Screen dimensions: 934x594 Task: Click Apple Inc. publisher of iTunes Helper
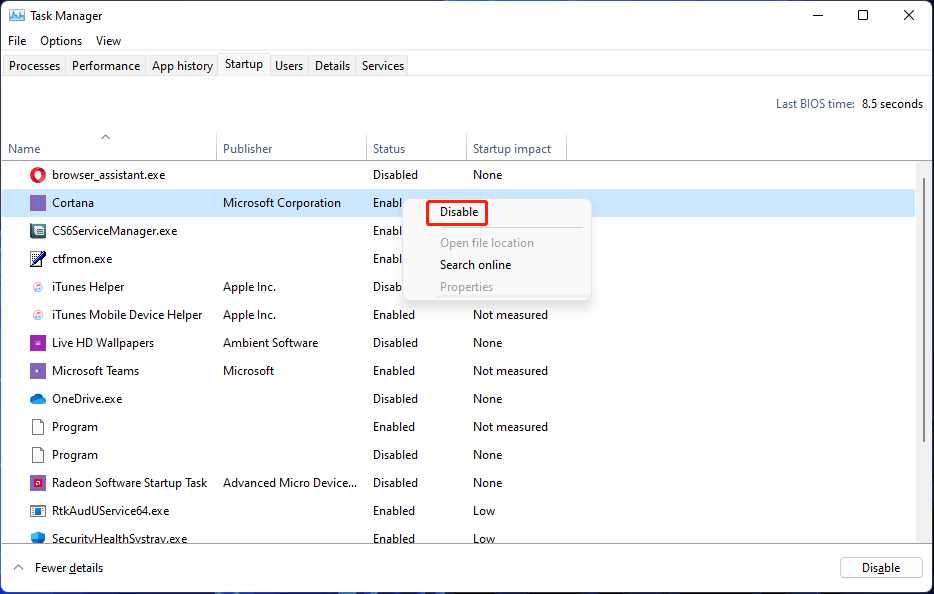pos(249,287)
